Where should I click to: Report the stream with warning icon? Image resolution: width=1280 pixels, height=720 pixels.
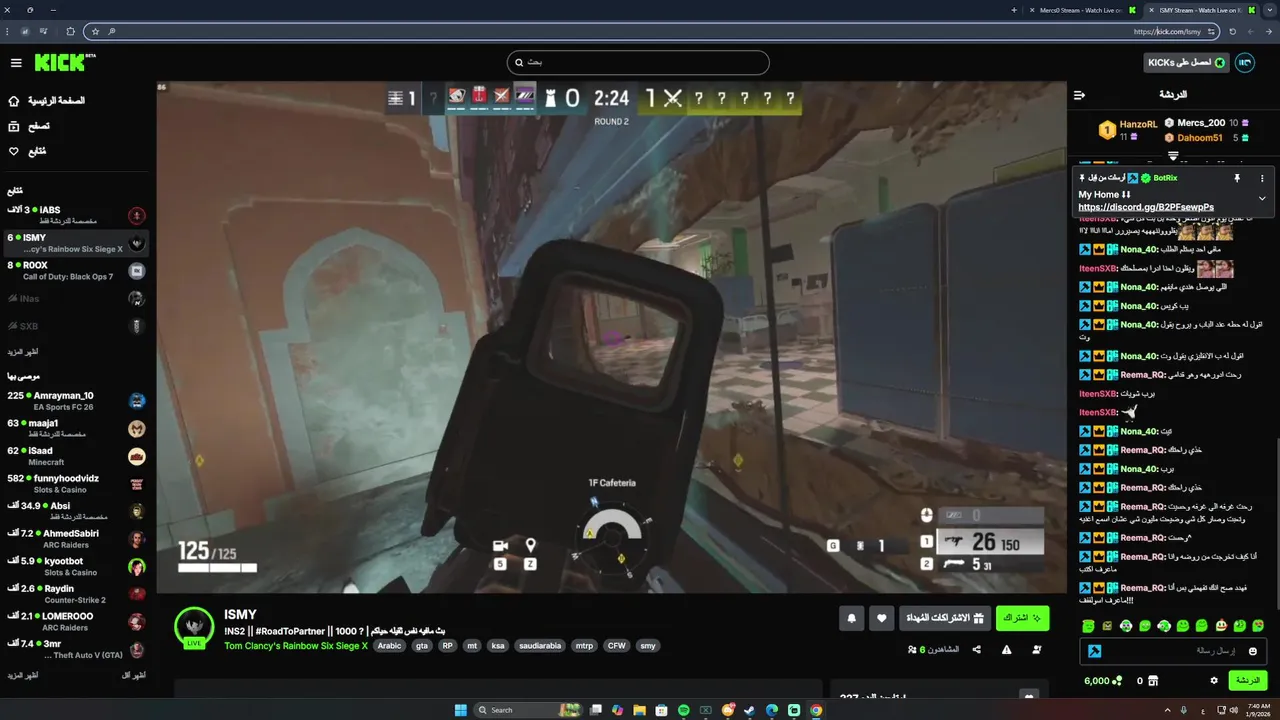(x=1007, y=649)
